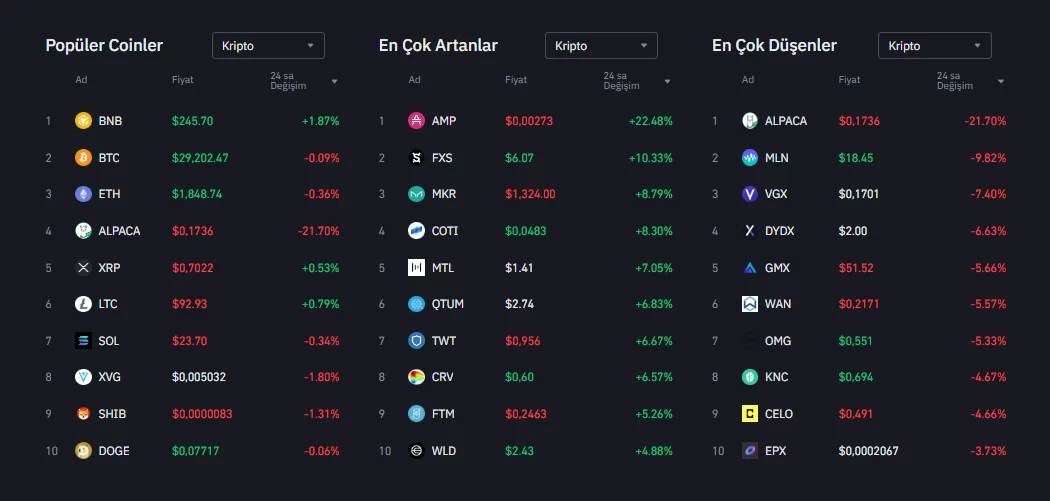
Task: Sort En Çok Artanlar by 24 sa Değişim
Action: [x=637, y=81]
